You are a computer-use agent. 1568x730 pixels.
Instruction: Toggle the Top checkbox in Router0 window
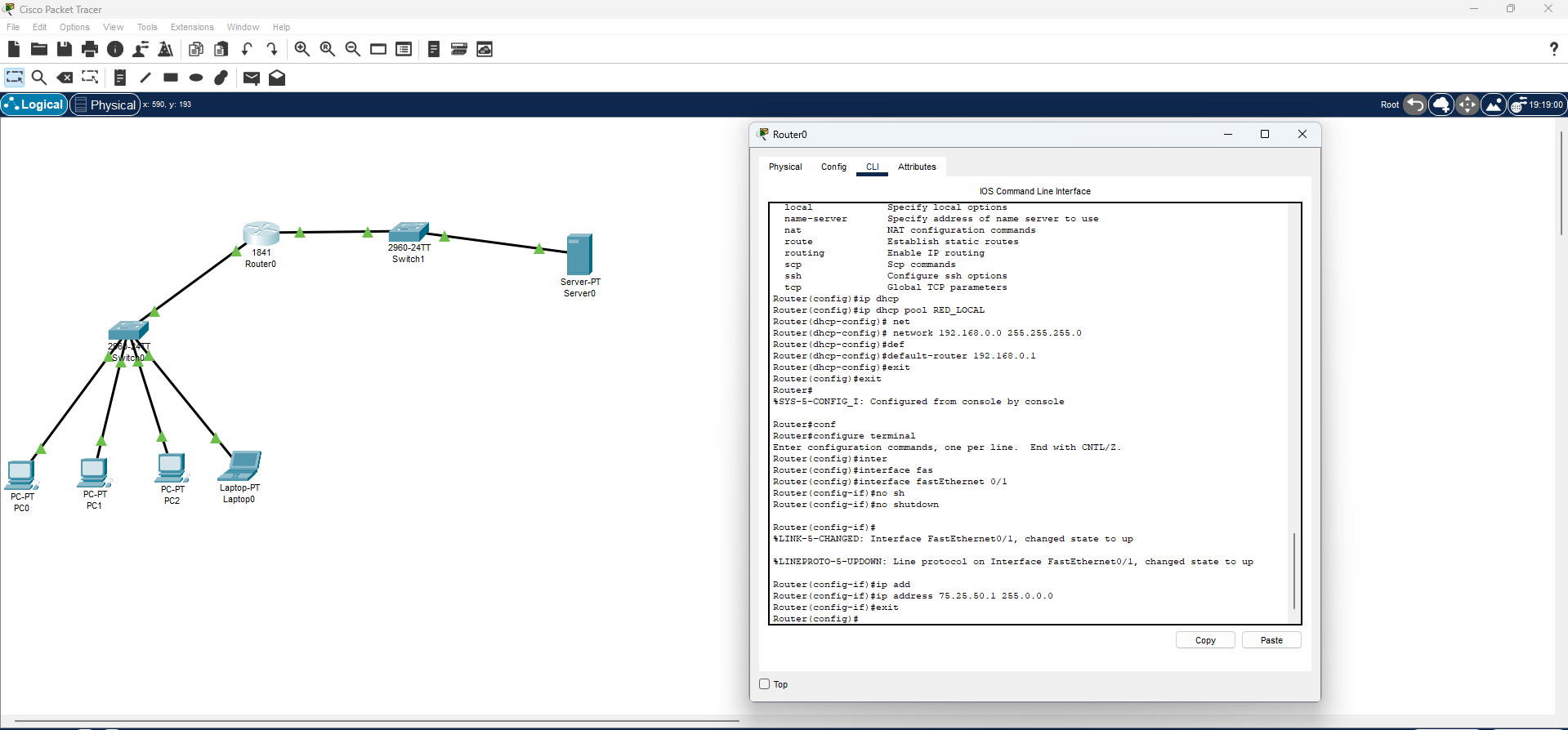(x=765, y=684)
